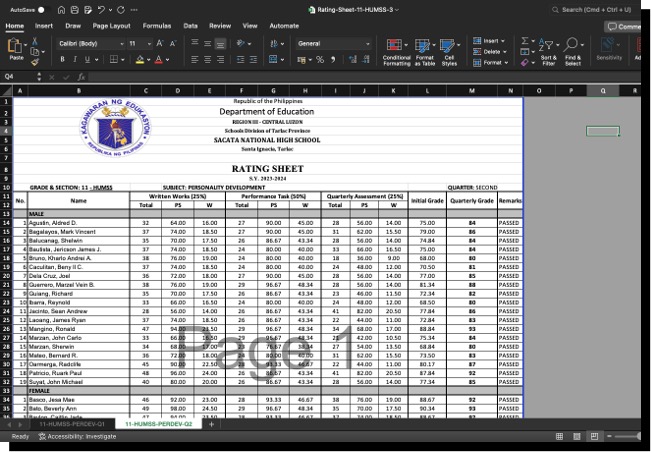Increase font size with large A icon
The width and height of the screenshot is (651, 452).
click(160, 43)
